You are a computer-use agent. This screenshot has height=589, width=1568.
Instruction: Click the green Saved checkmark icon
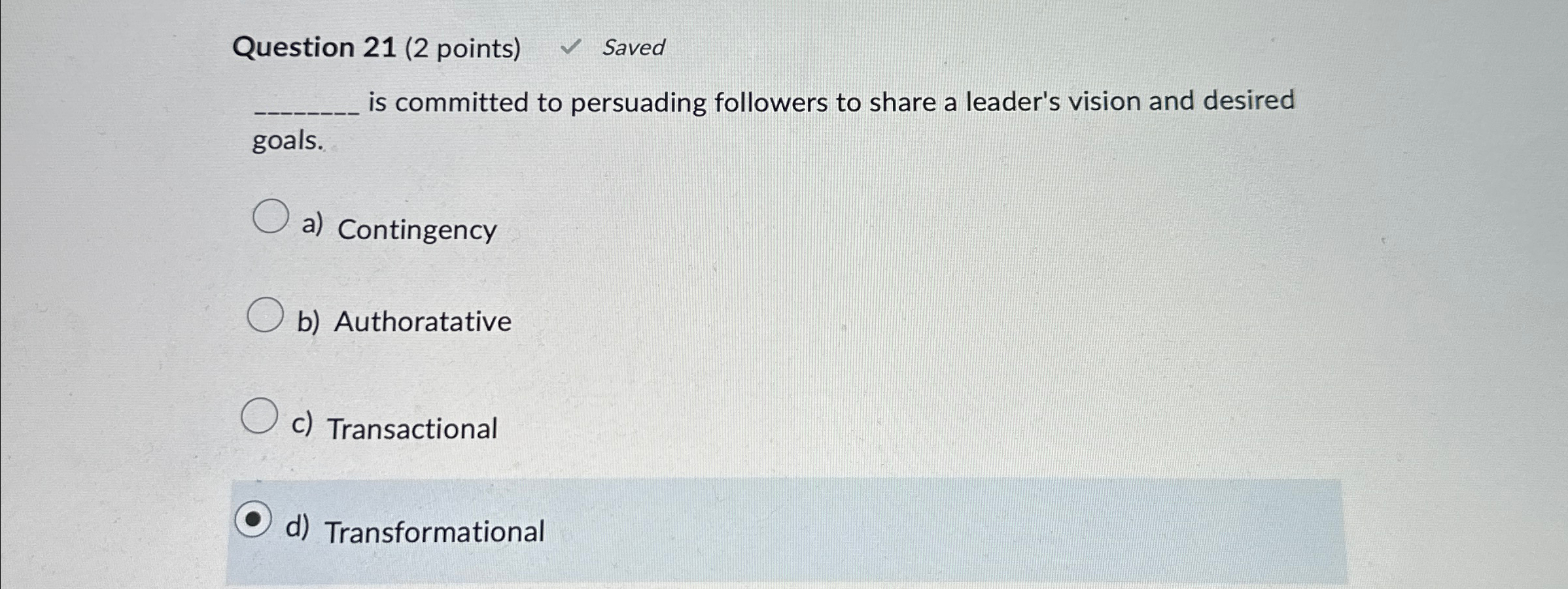572,46
